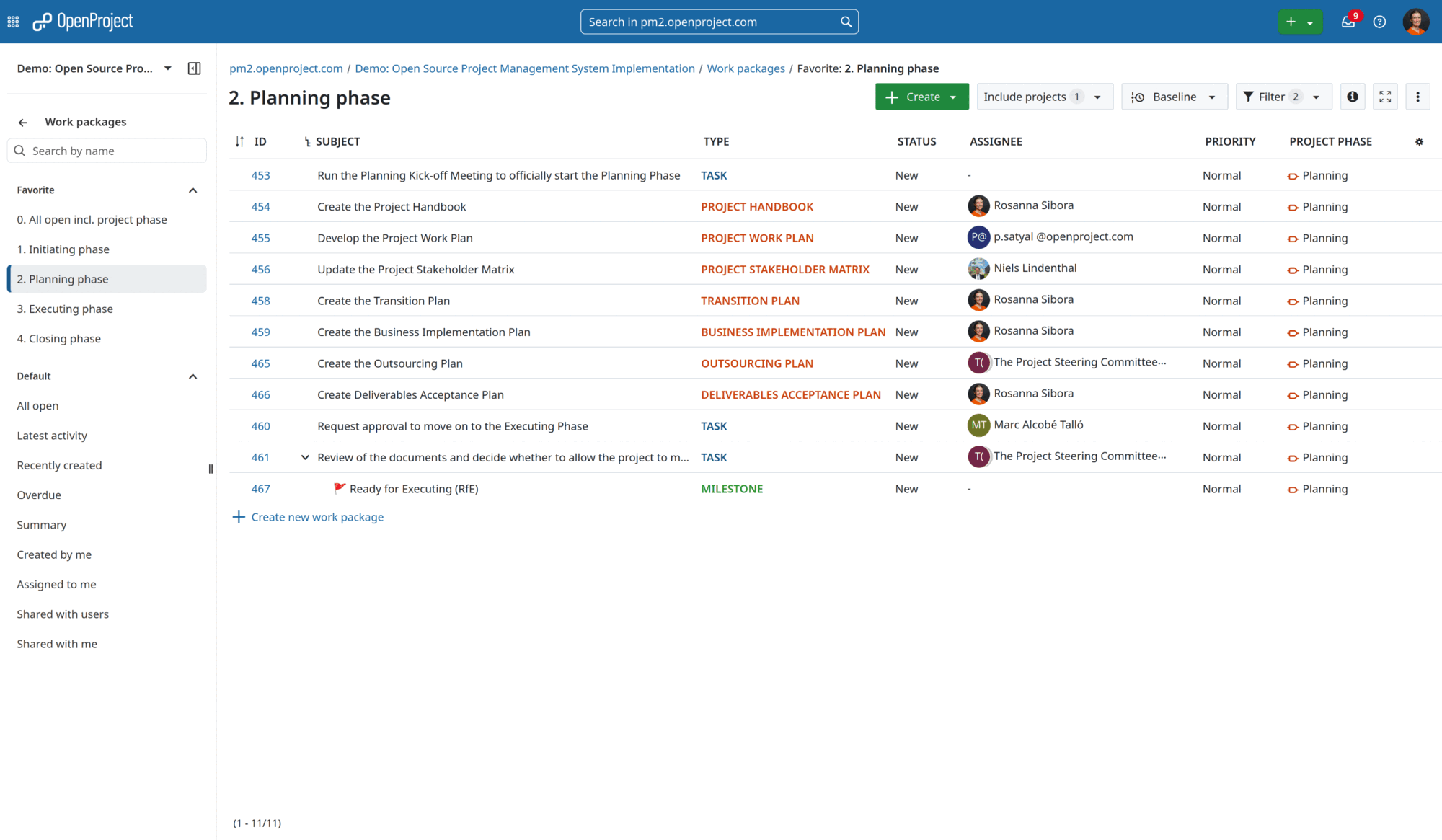Open the help menu
Screen dimensions: 1442x840
tap(1379, 22)
